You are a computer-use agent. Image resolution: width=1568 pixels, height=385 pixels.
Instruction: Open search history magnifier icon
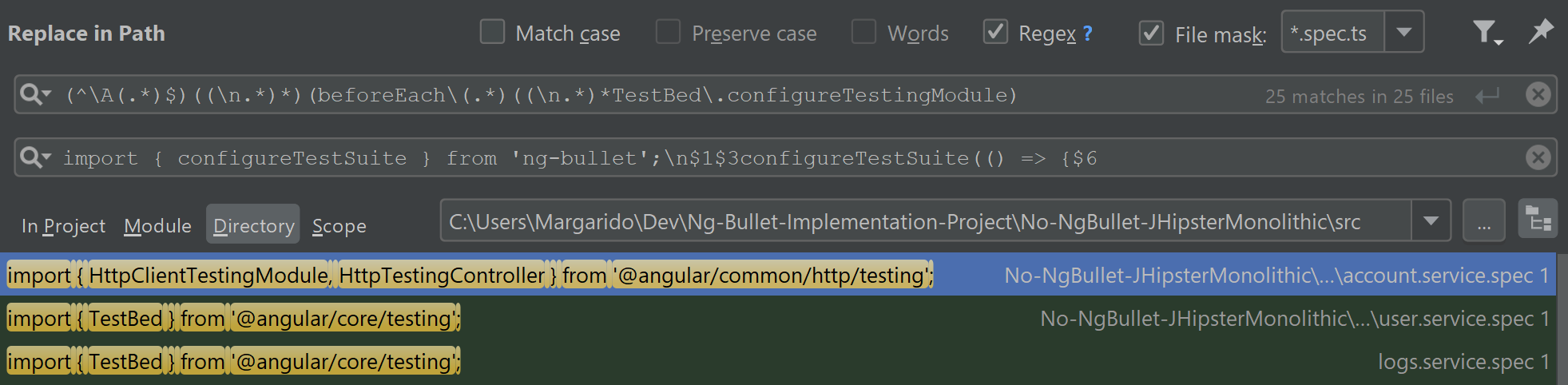[x=34, y=95]
